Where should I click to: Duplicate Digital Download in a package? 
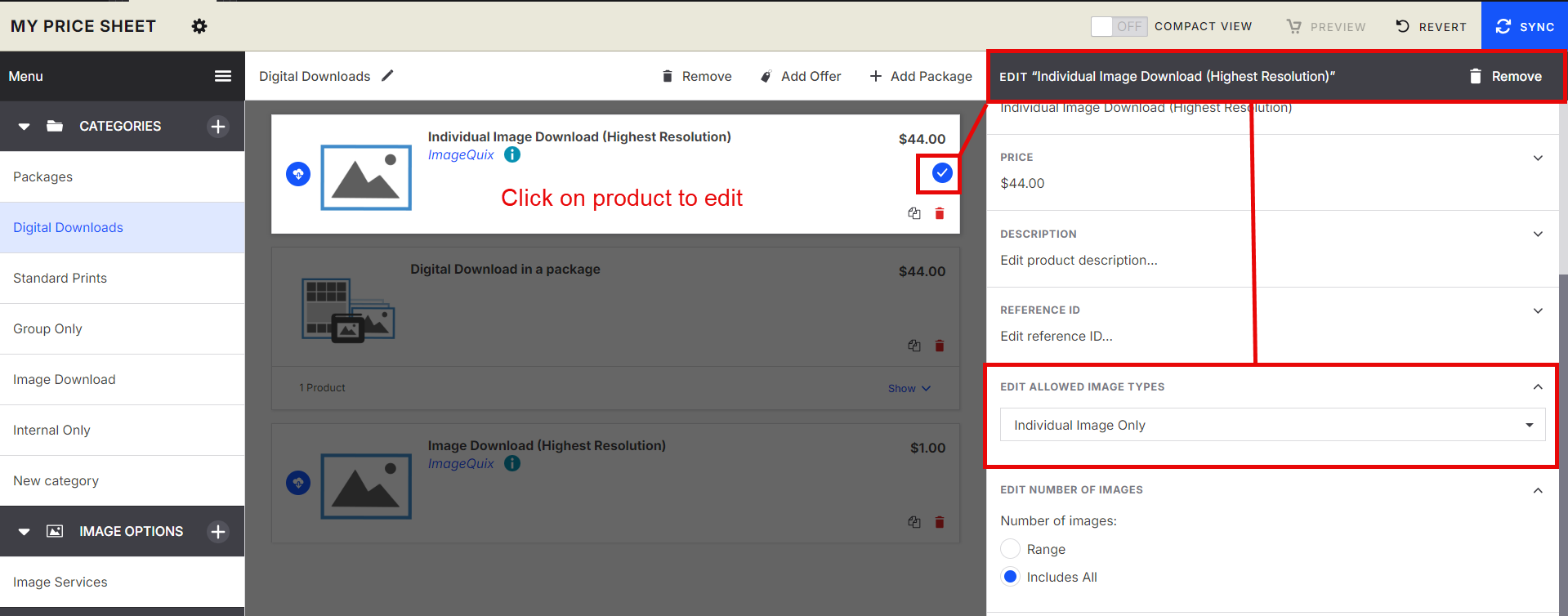[914, 346]
